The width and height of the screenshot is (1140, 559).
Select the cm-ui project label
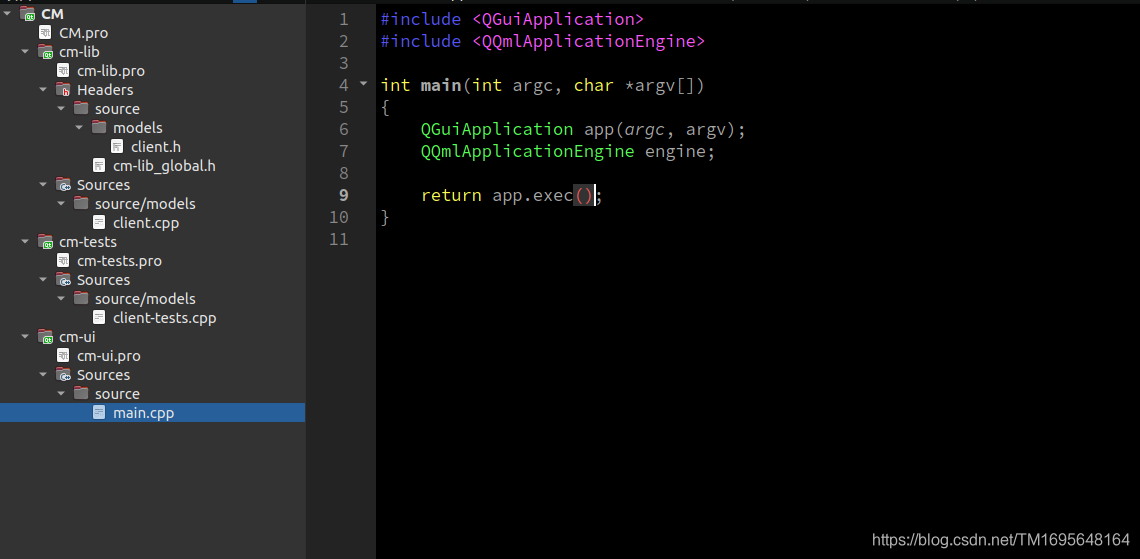pos(77,337)
